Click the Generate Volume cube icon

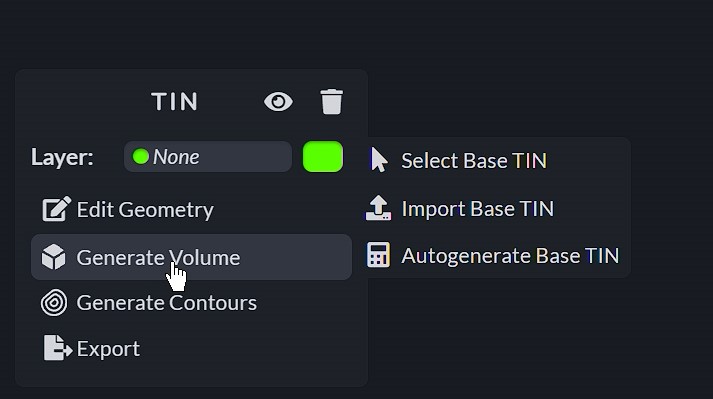[x=54, y=257]
